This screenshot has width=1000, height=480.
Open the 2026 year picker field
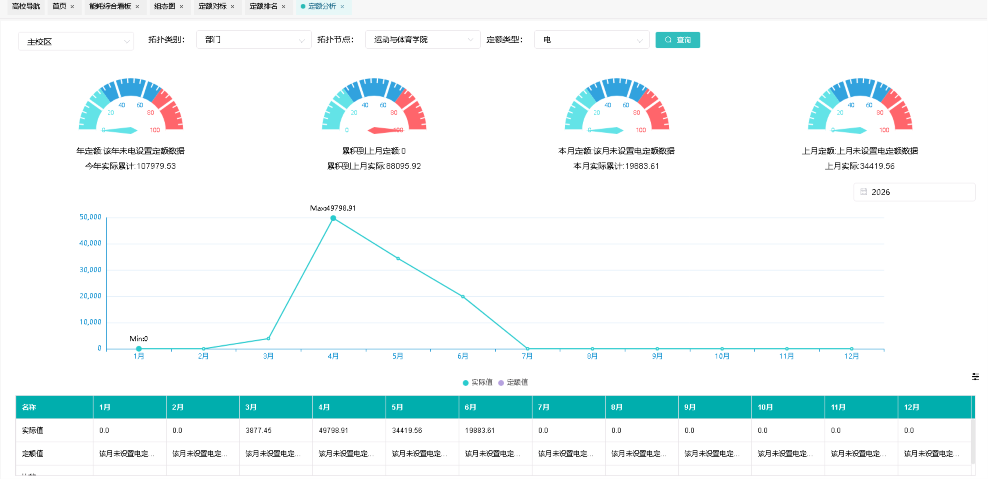(914, 192)
